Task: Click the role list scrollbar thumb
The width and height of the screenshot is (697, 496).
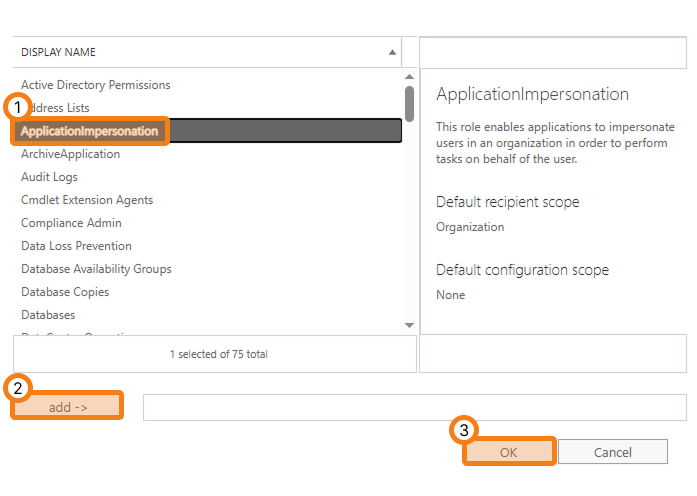Action: tap(409, 102)
